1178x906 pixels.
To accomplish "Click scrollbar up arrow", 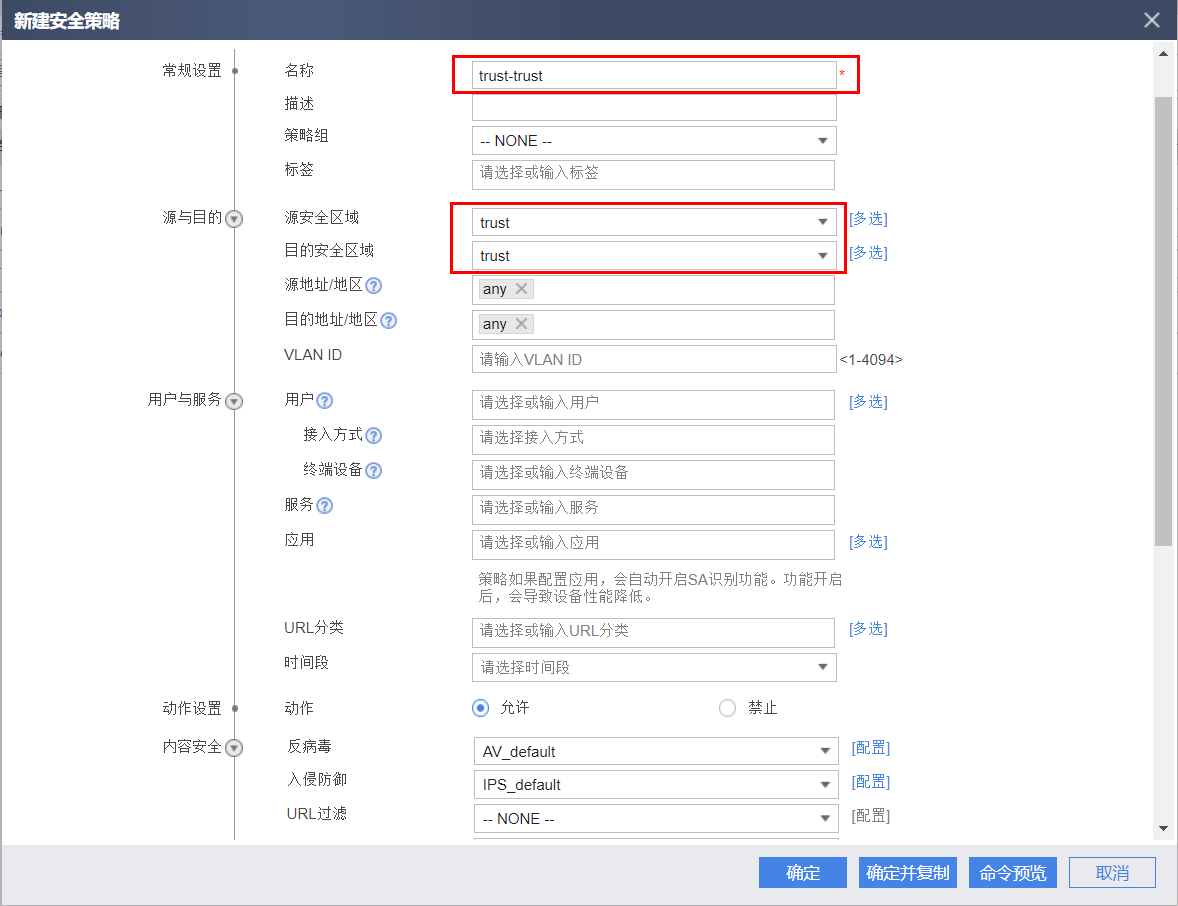I will point(1163,53).
